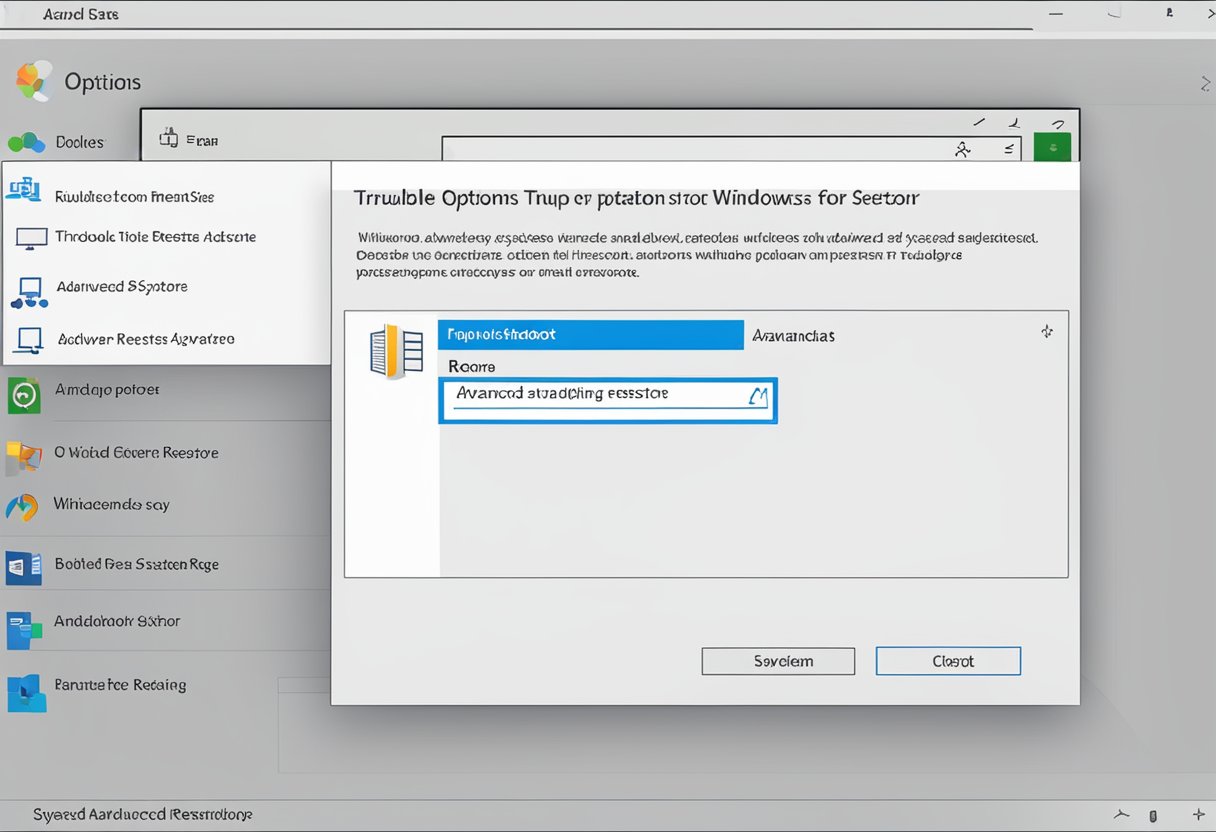
Task: Select the highlighted Fnjooiots list row
Action: pos(590,335)
